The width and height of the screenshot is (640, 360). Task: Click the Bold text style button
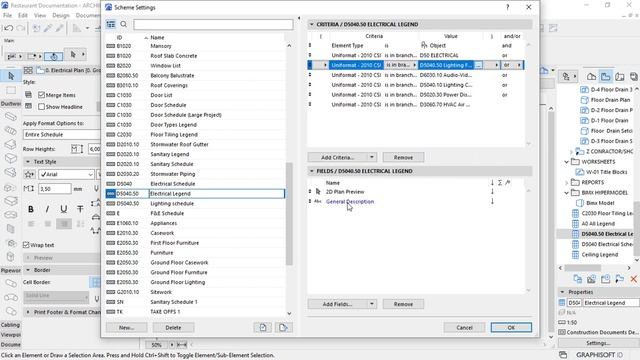click(x=31, y=209)
